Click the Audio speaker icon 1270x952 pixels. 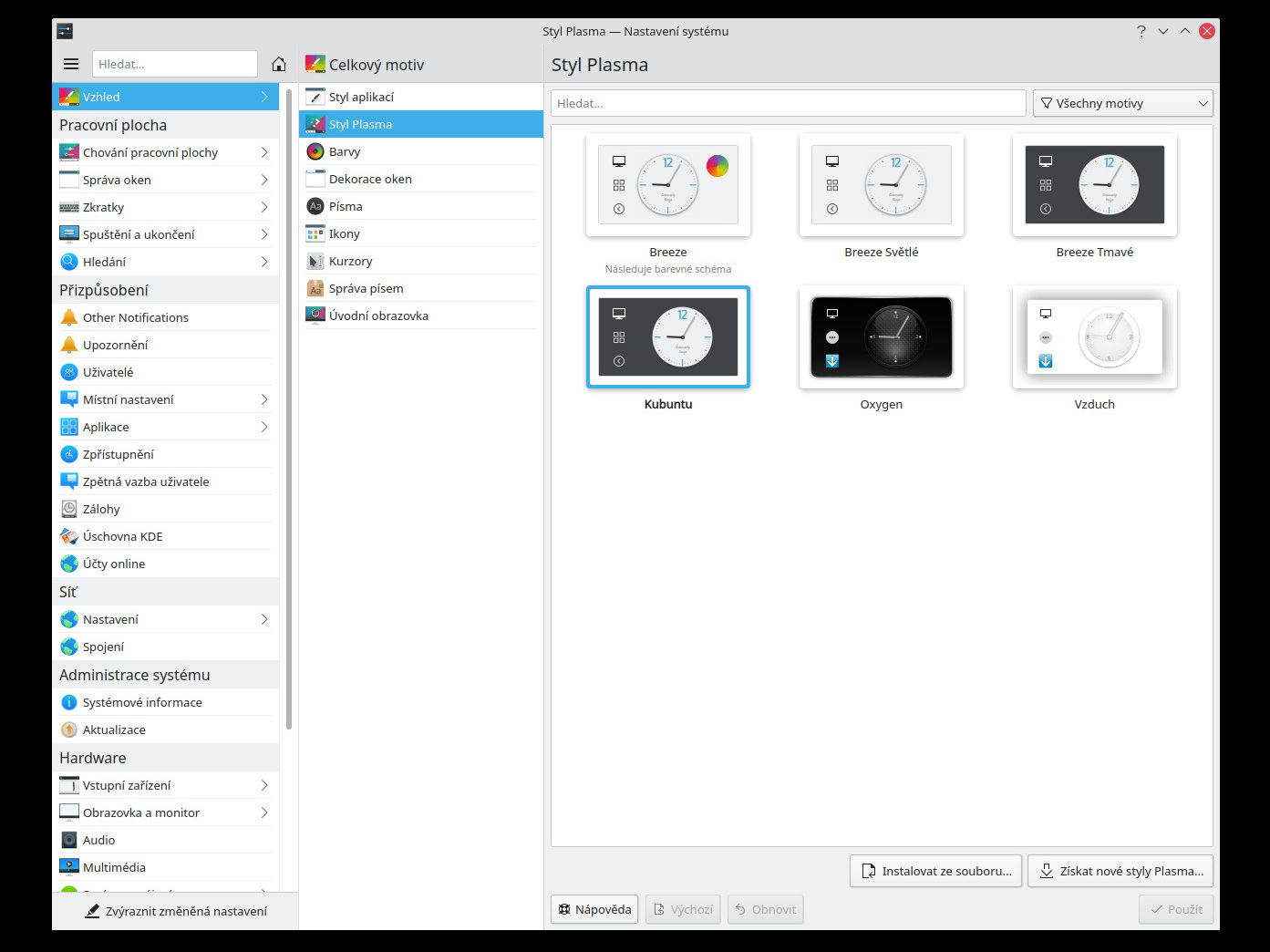[69, 840]
